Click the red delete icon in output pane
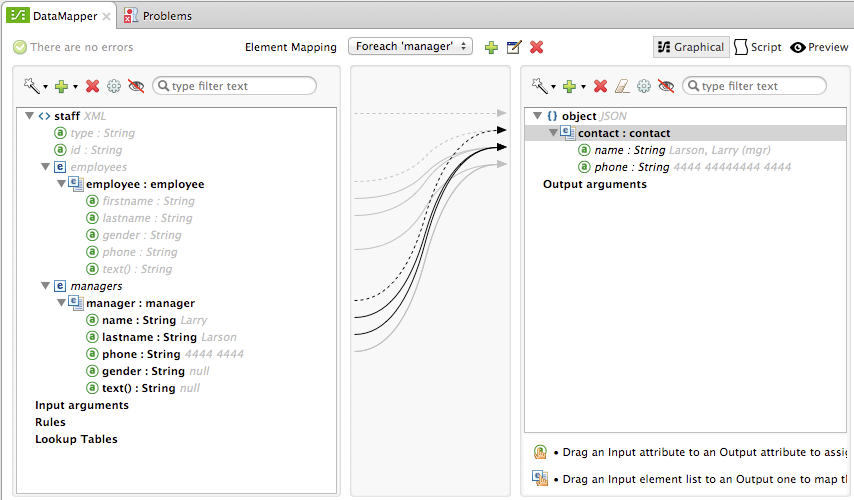 (600, 86)
